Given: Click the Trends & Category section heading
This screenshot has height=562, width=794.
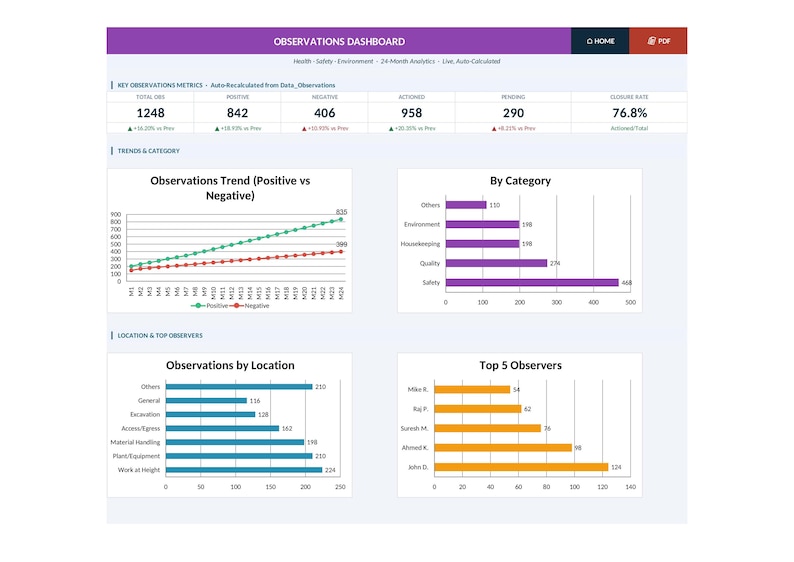Looking at the screenshot, I should click(148, 151).
